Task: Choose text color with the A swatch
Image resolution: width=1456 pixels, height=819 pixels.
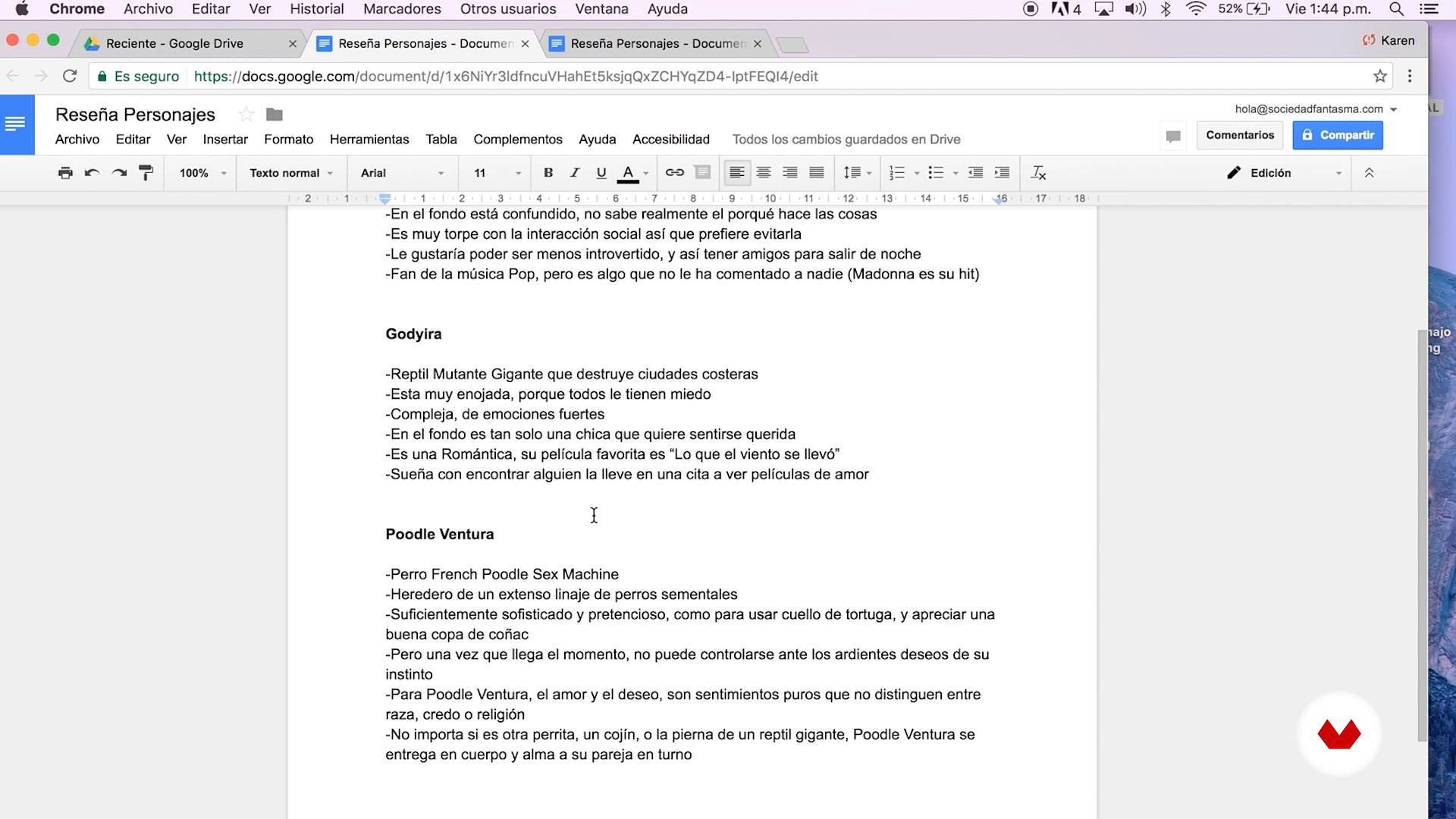Action: 628,173
